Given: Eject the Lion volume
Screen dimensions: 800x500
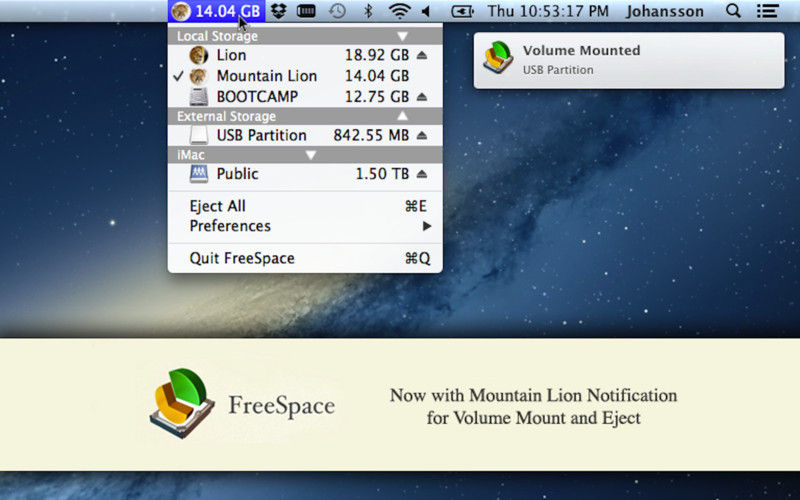Looking at the screenshot, I should click(x=421, y=55).
